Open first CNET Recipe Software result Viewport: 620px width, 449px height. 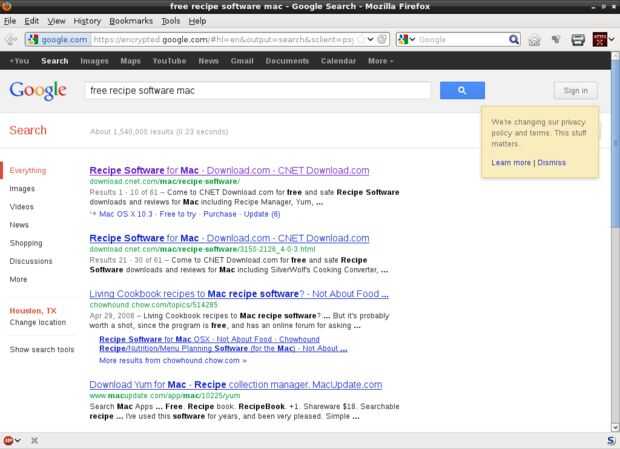pos(229,170)
